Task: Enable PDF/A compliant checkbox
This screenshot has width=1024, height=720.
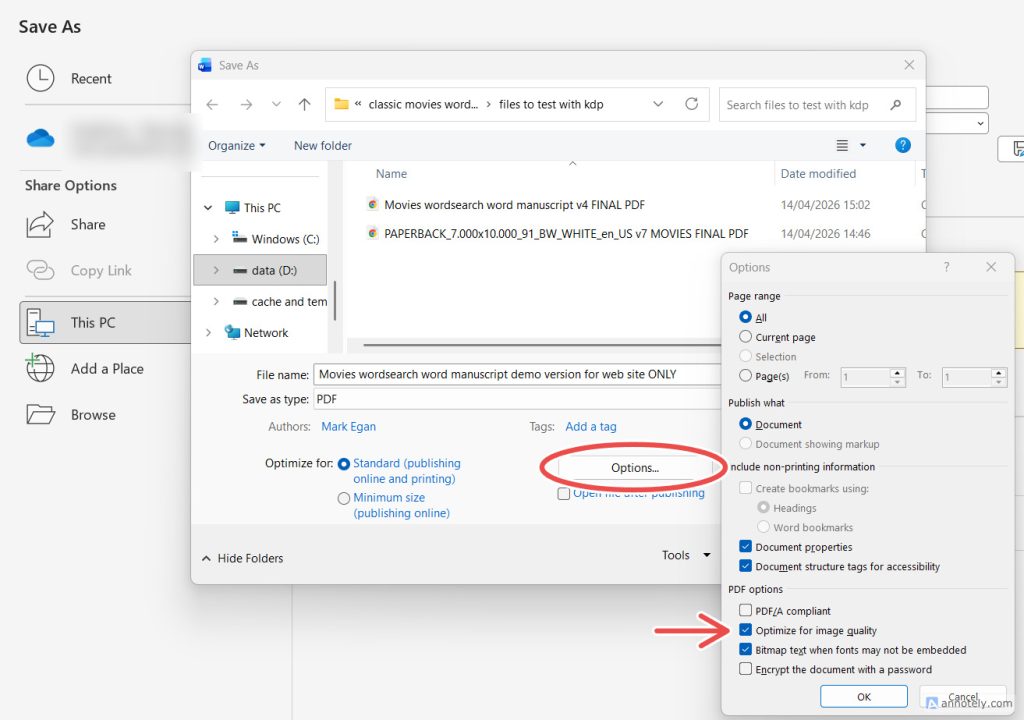Action: point(745,610)
